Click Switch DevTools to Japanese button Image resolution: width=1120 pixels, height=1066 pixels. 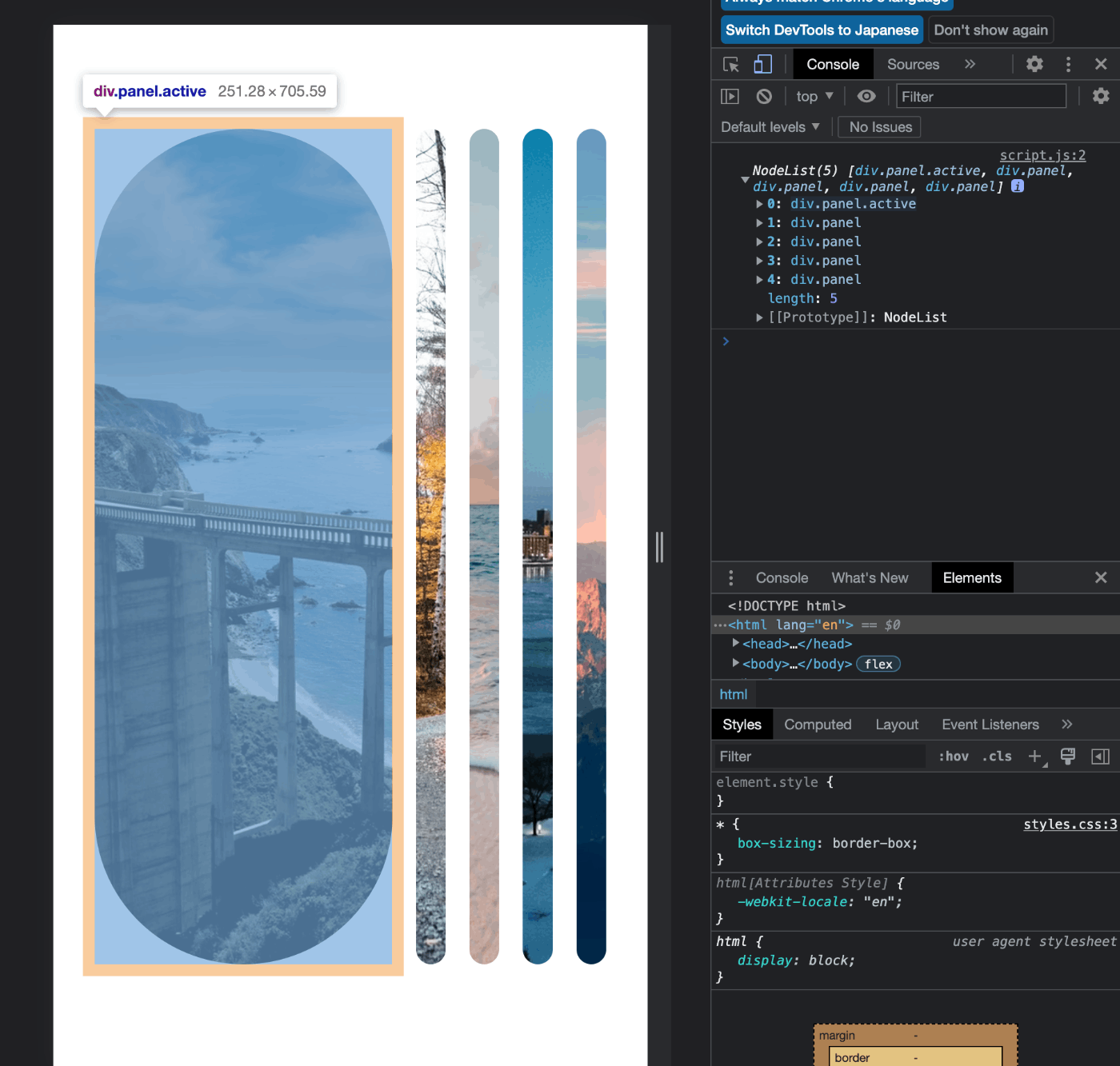click(x=822, y=30)
